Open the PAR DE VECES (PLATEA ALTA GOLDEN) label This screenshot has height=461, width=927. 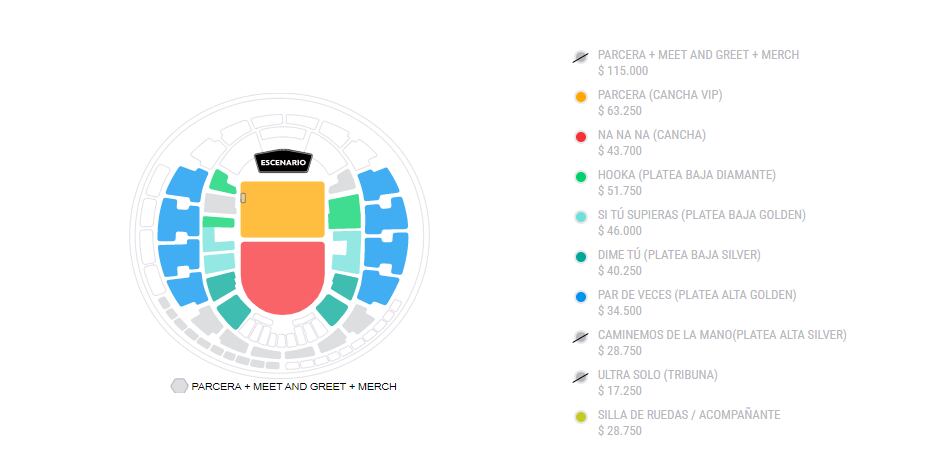tap(696, 295)
